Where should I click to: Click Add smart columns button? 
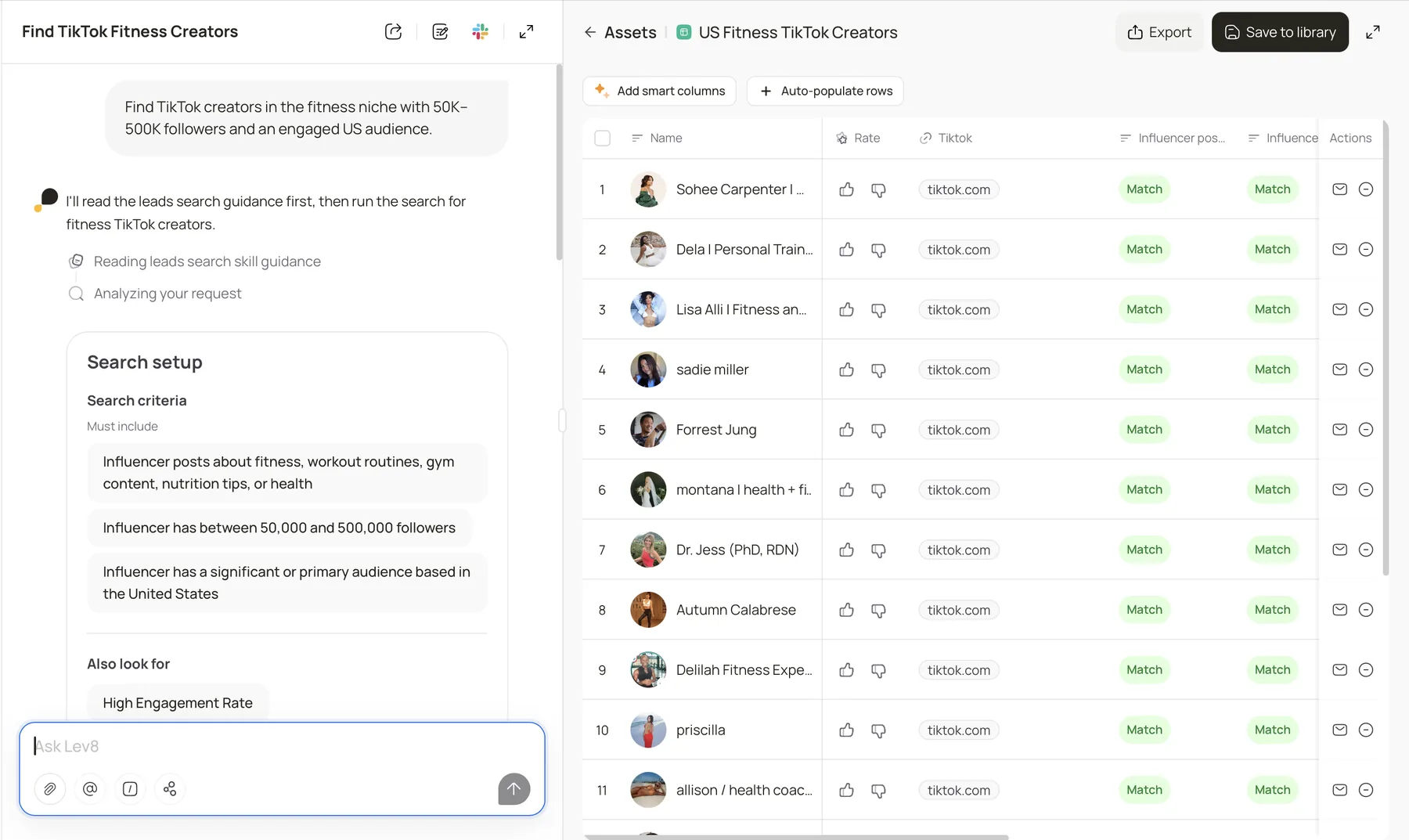click(x=659, y=91)
